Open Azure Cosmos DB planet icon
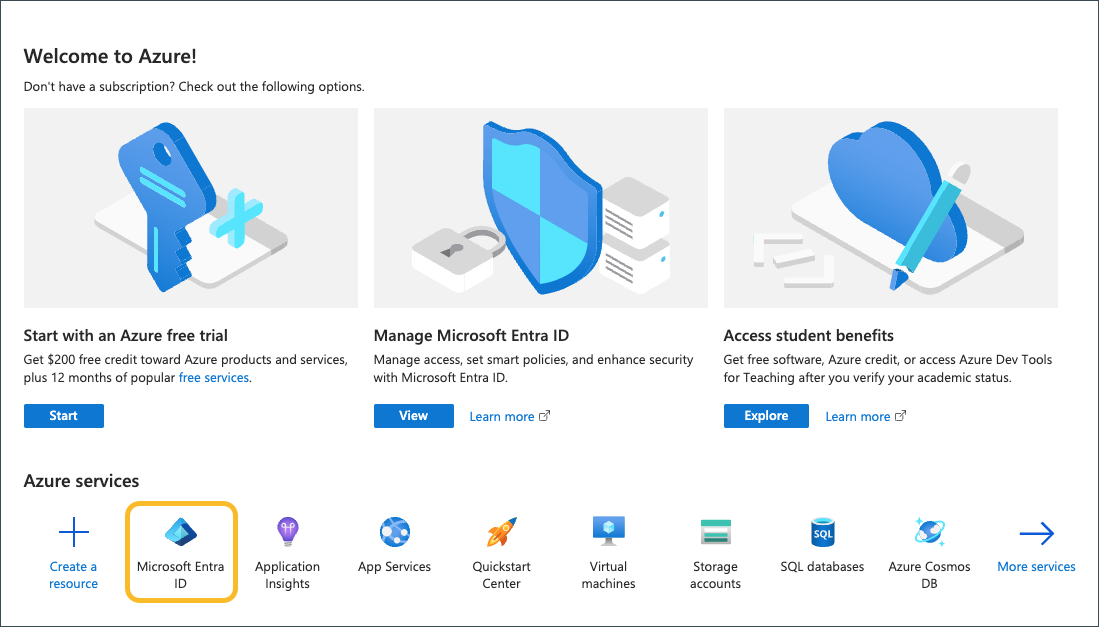Screen dimensions: 1099x627 [x=929, y=532]
